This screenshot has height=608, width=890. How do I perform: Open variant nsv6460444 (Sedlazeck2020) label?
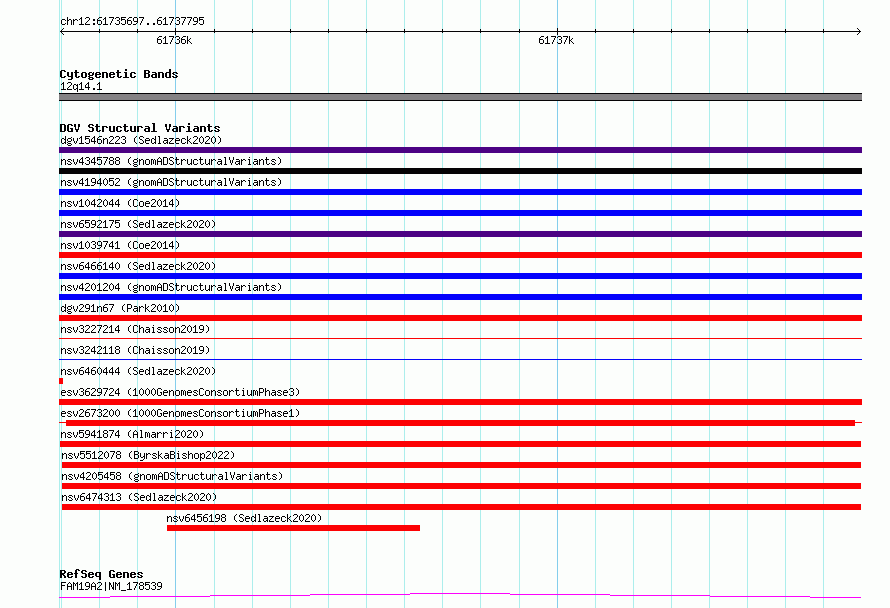click(138, 371)
